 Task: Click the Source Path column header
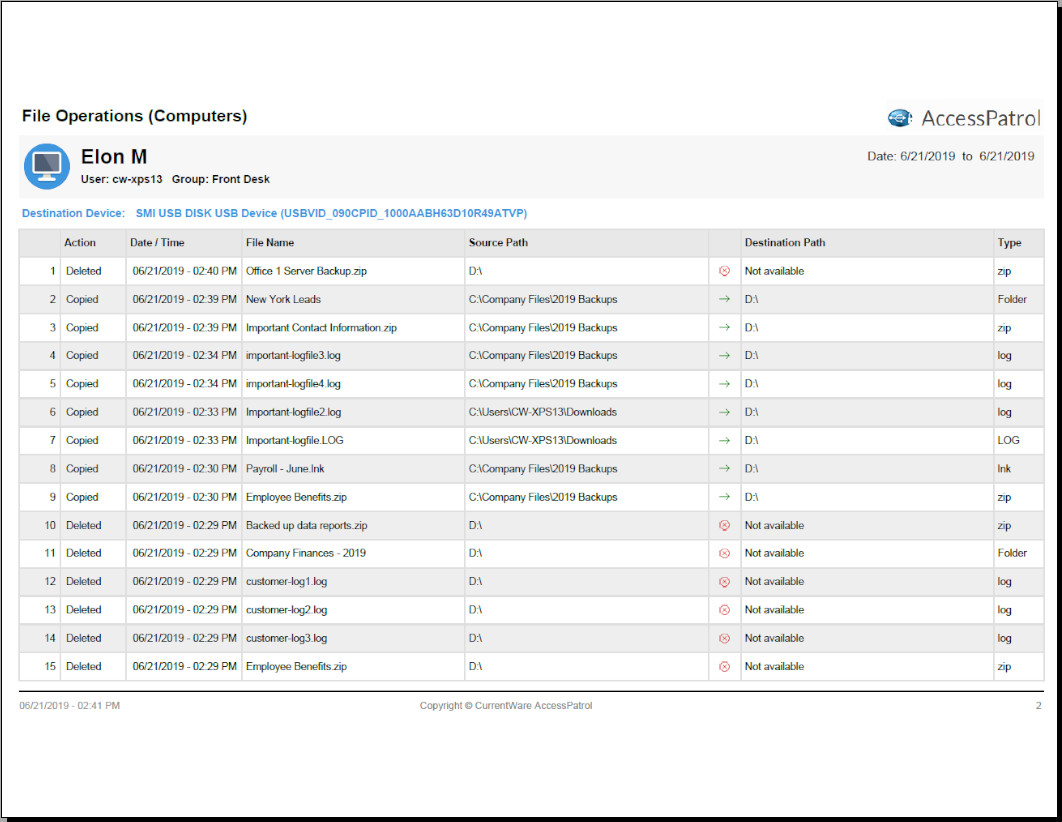tap(498, 243)
